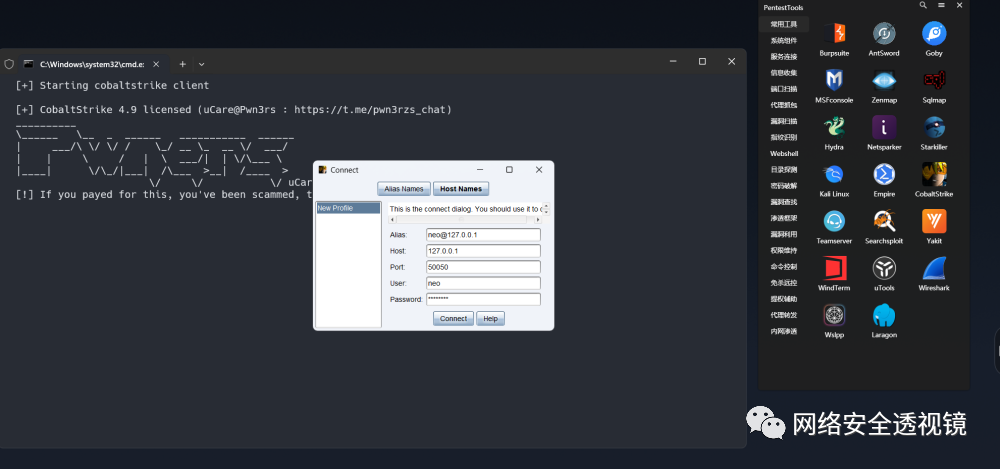Click the PentestTools search magnifier icon
Screen dimensions: 1000x469
pos(923,5)
